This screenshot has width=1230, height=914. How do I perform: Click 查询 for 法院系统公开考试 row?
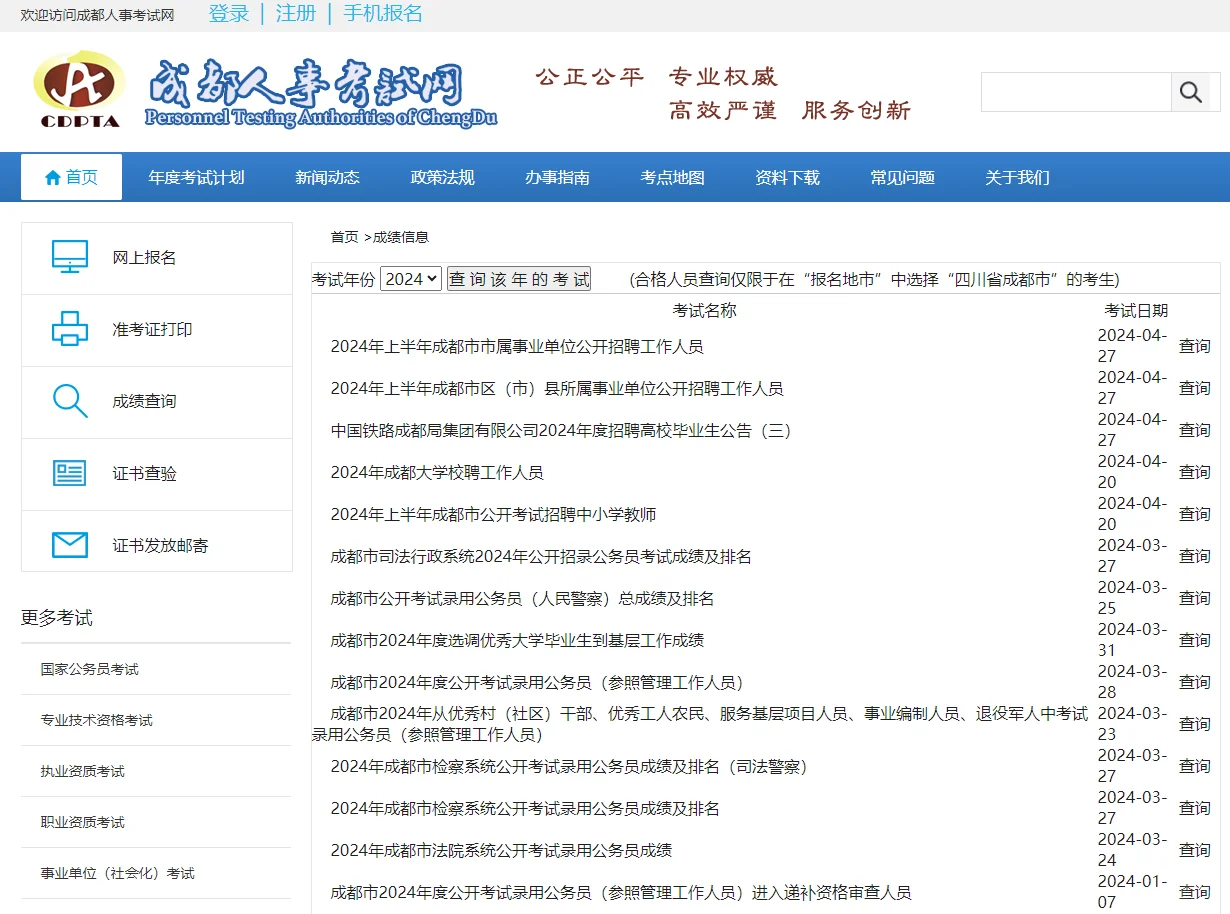[1194, 850]
